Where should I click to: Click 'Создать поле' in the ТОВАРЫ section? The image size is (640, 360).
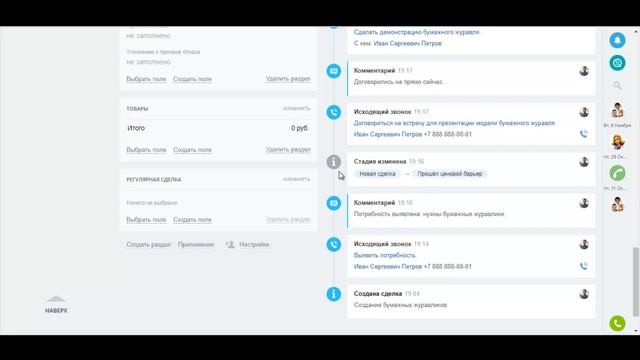pyautogui.click(x=192, y=150)
